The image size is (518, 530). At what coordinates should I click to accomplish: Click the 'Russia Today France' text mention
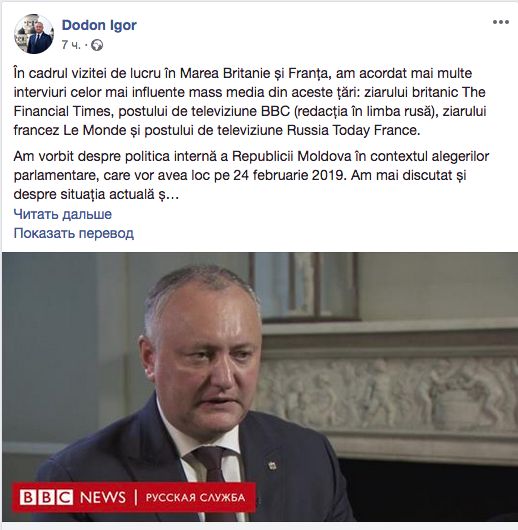pos(353,130)
